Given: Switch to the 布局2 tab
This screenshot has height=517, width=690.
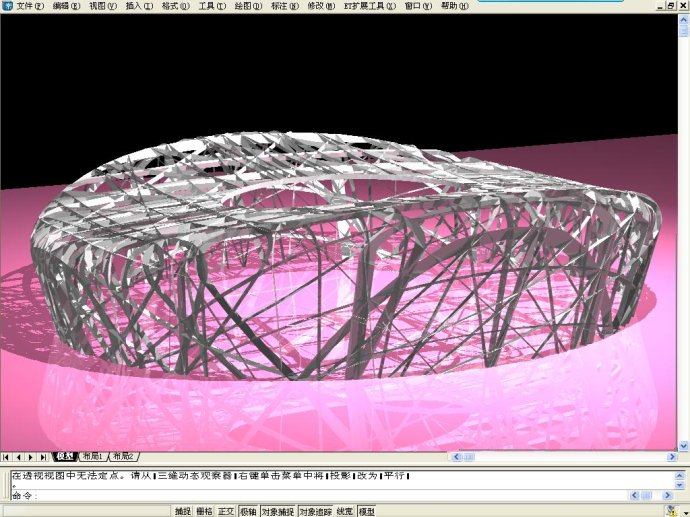Looking at the screenshot, I should 122,457.
